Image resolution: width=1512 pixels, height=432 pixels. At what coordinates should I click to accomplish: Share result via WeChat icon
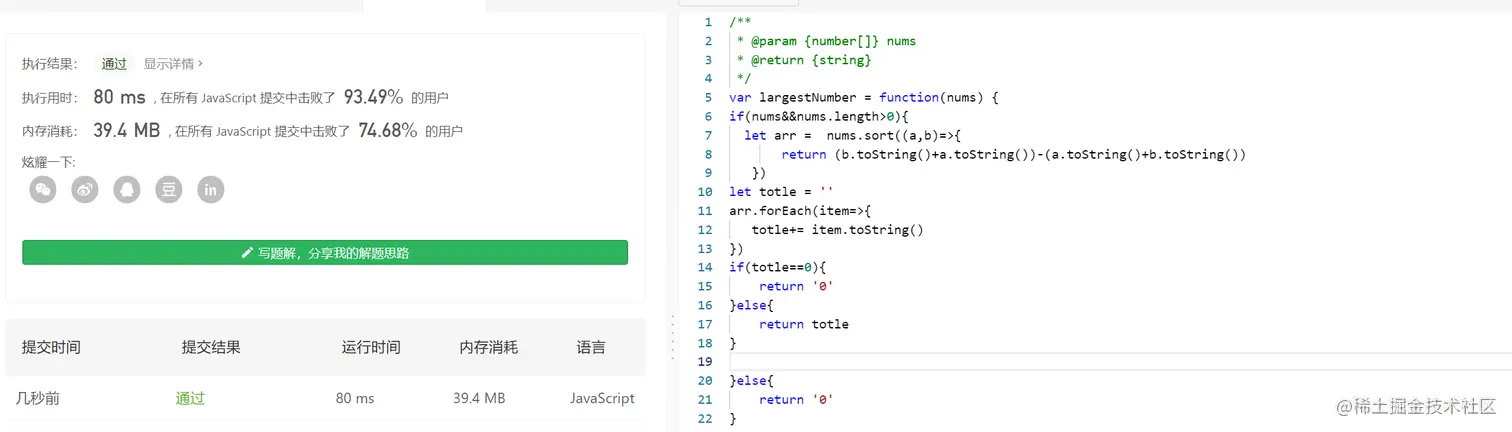(x=43, y=189)
